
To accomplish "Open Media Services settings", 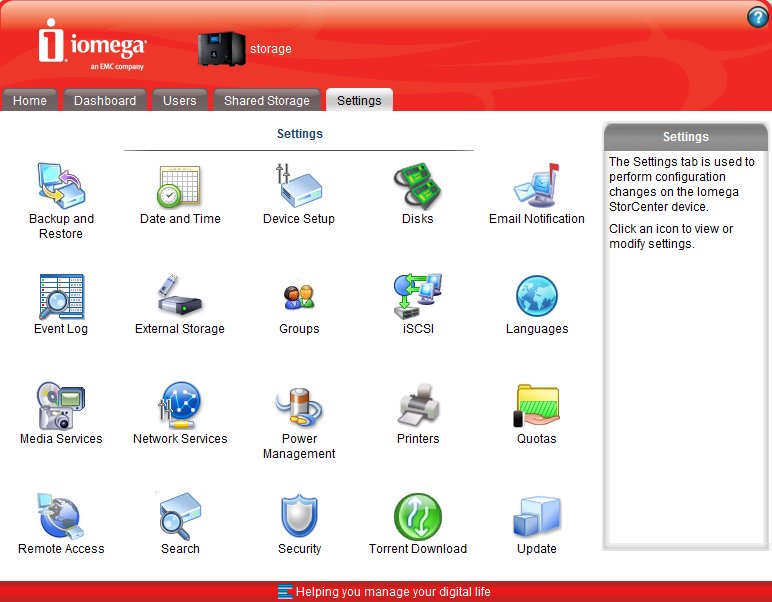I will (x=61, y=406).
